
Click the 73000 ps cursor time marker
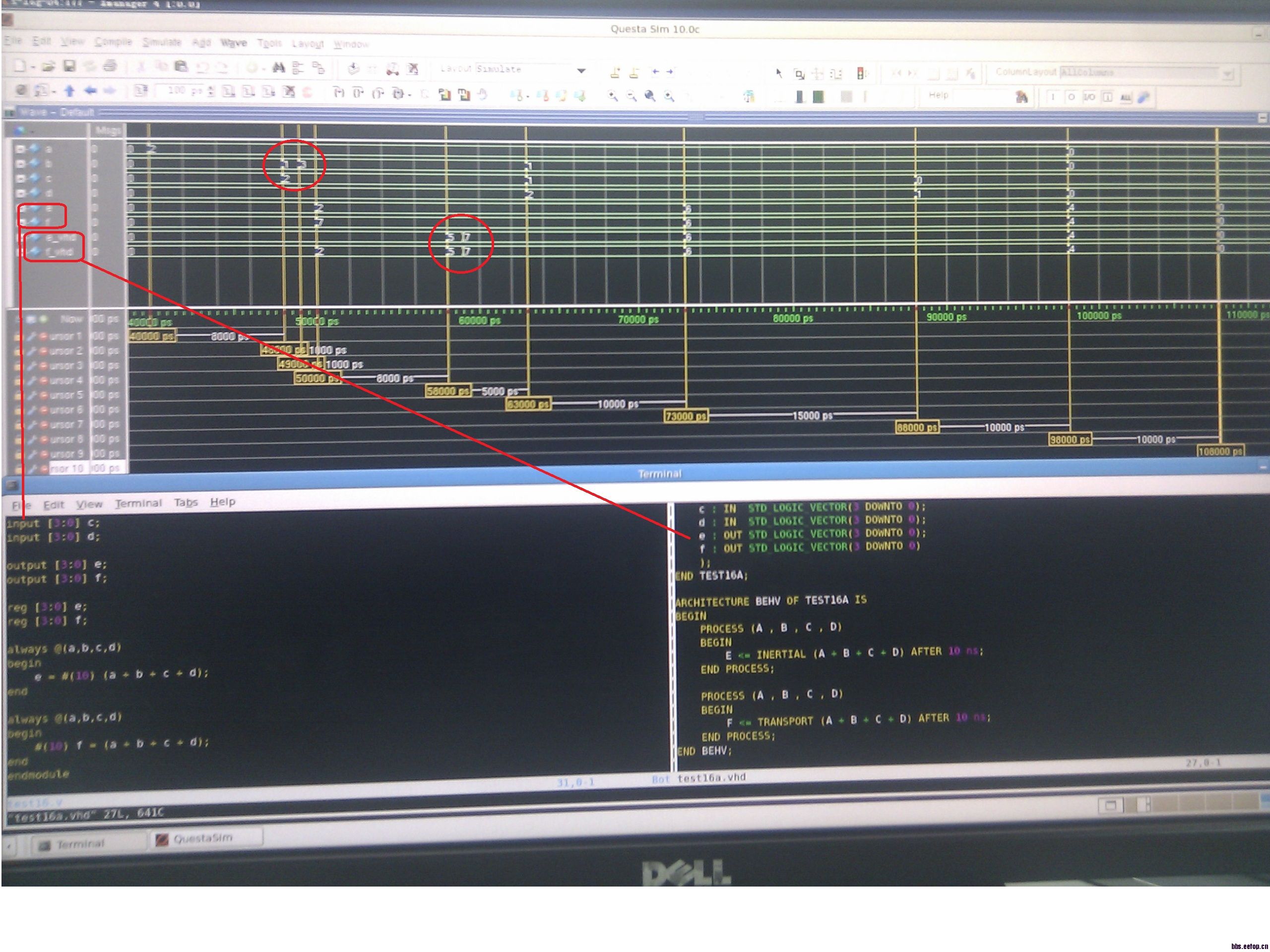686,416
